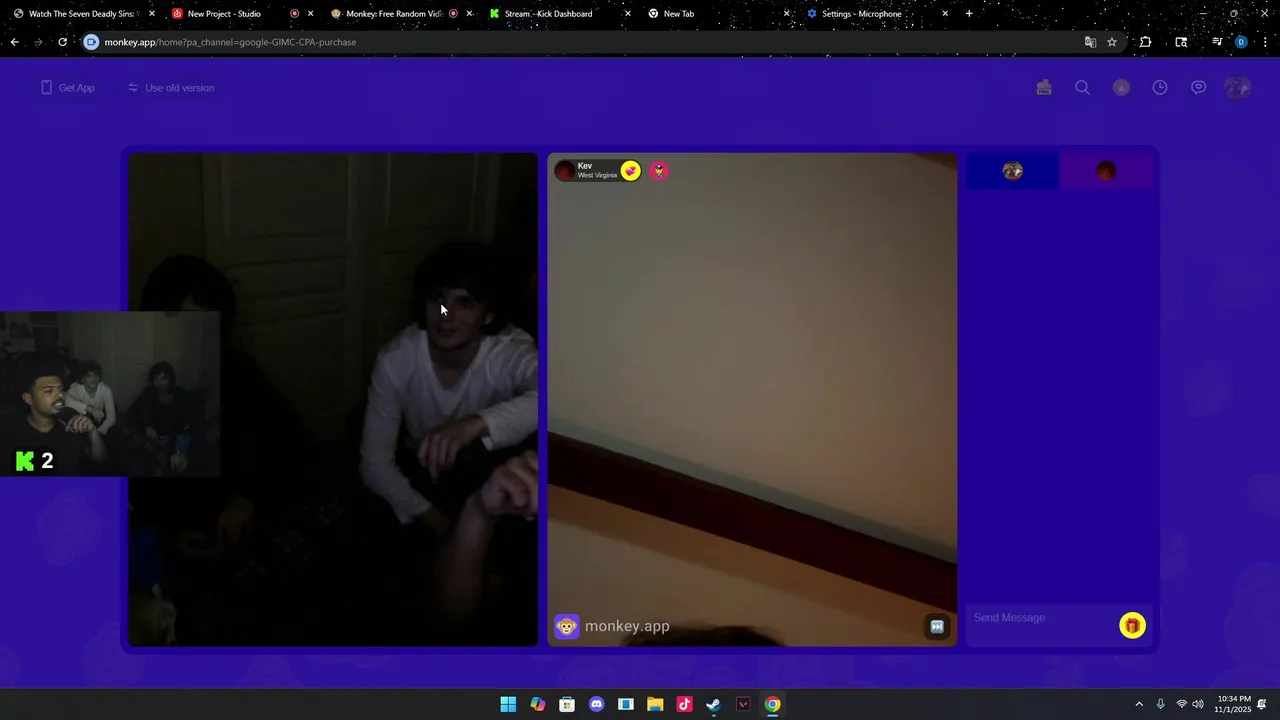This screenshot has height=720, width=1280.
Task: Skip to next match button
Action: pyautogui.click(x=937, y=627)
